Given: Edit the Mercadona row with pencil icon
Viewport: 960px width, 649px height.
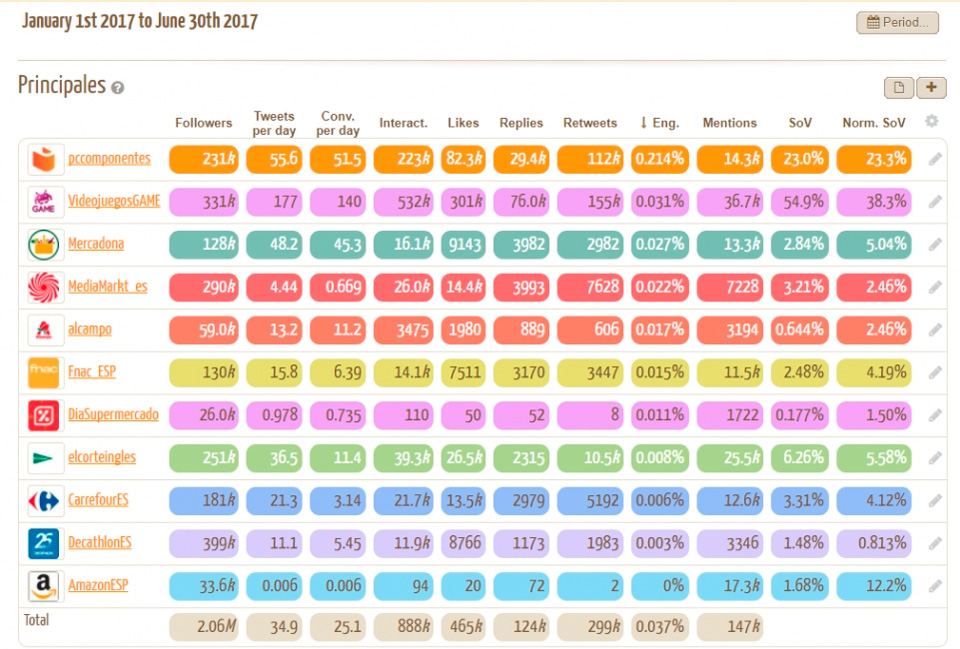Looking at the screenshot, I should pos(935,244).
